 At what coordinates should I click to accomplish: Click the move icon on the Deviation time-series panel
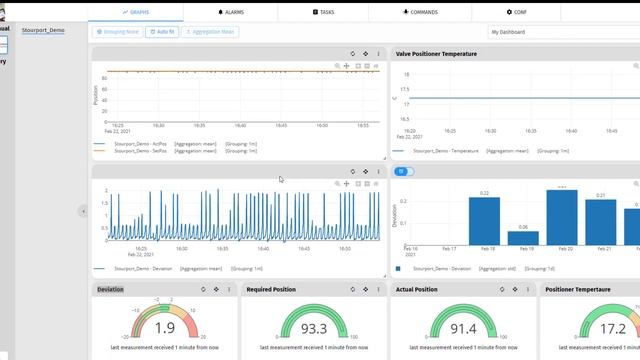pos(365,172)
